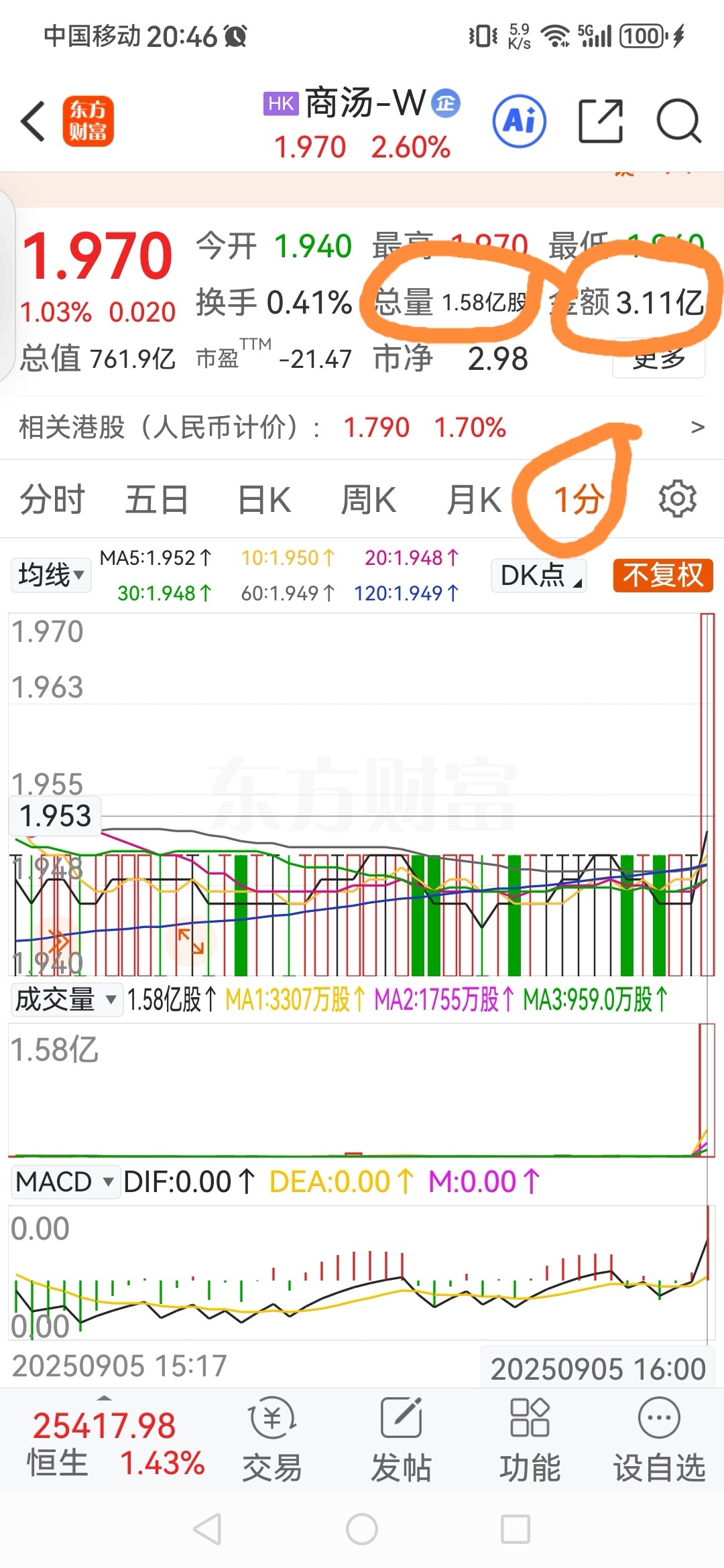Tap the 20250905 16:00 time label
724x1568 pixels.
pyautogui.click(x=598, y=1369)
